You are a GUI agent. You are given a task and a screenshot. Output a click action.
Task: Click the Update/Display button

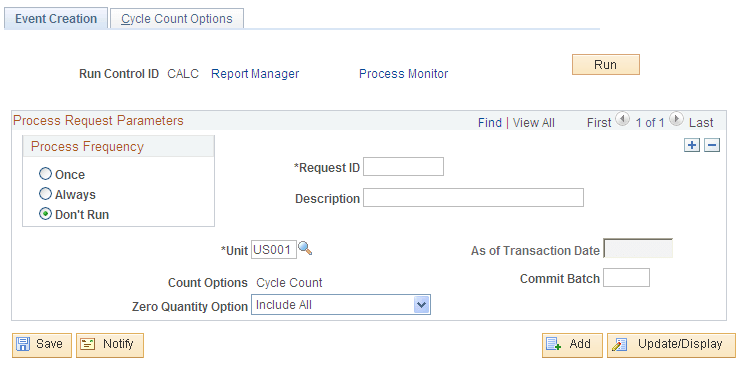coord(671,344)
